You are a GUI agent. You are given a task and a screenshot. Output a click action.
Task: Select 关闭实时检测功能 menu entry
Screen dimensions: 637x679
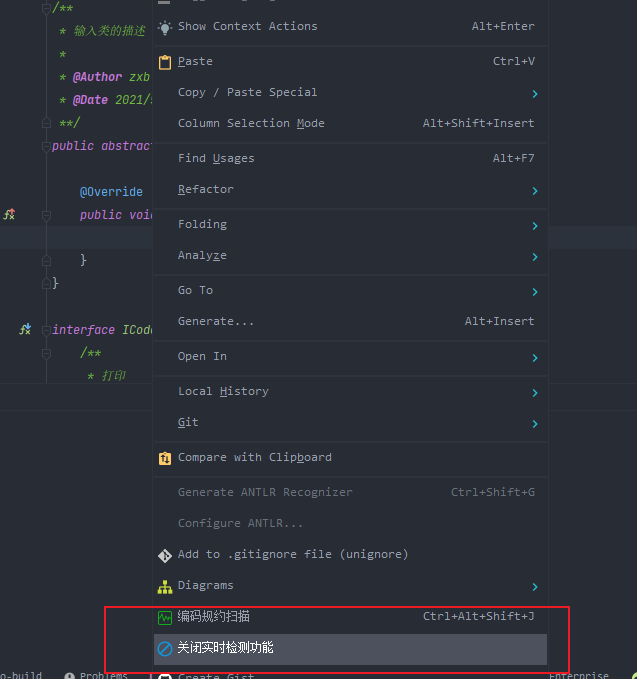tap(350, 649)
